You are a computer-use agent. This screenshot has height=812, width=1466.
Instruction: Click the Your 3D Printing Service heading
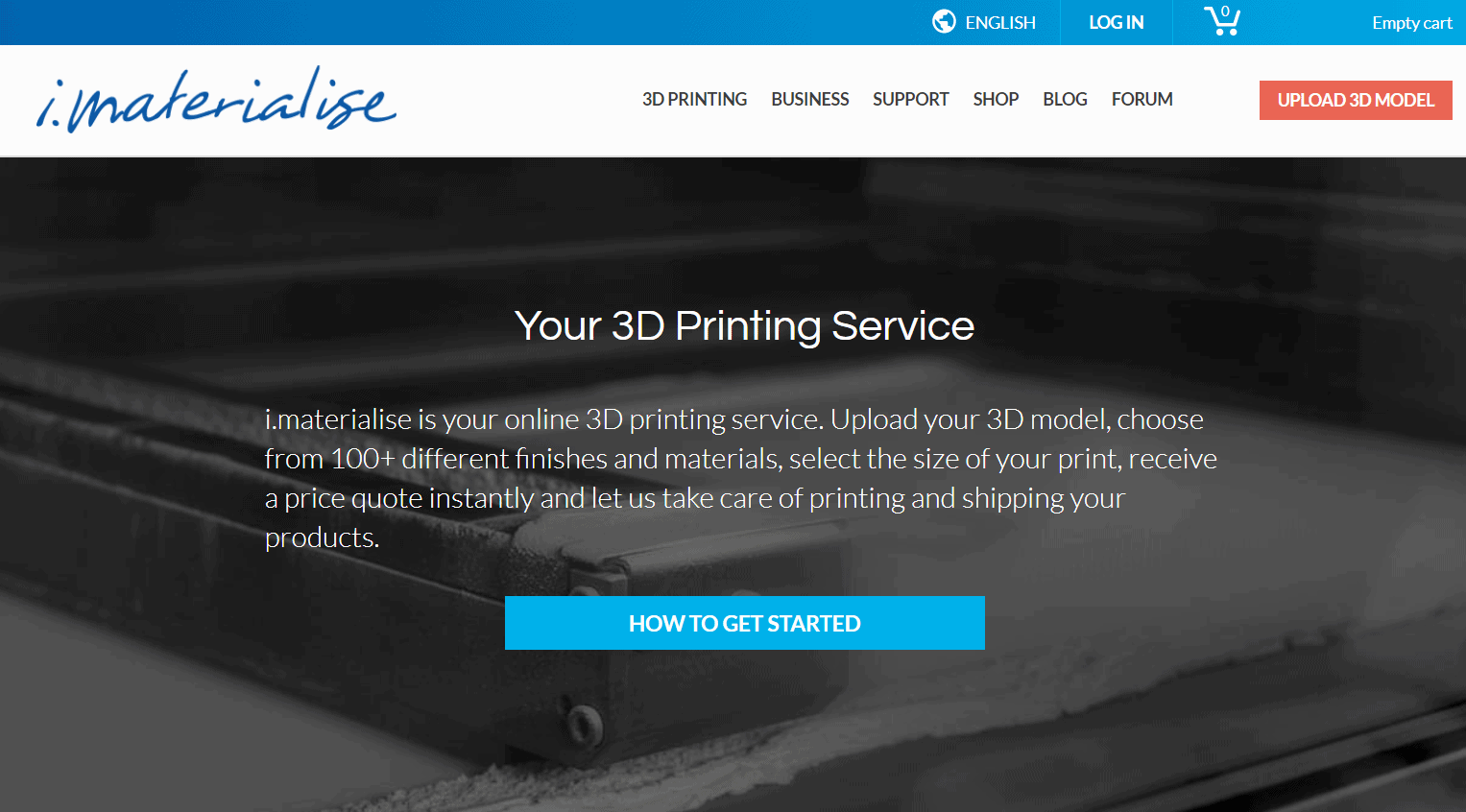744,326
